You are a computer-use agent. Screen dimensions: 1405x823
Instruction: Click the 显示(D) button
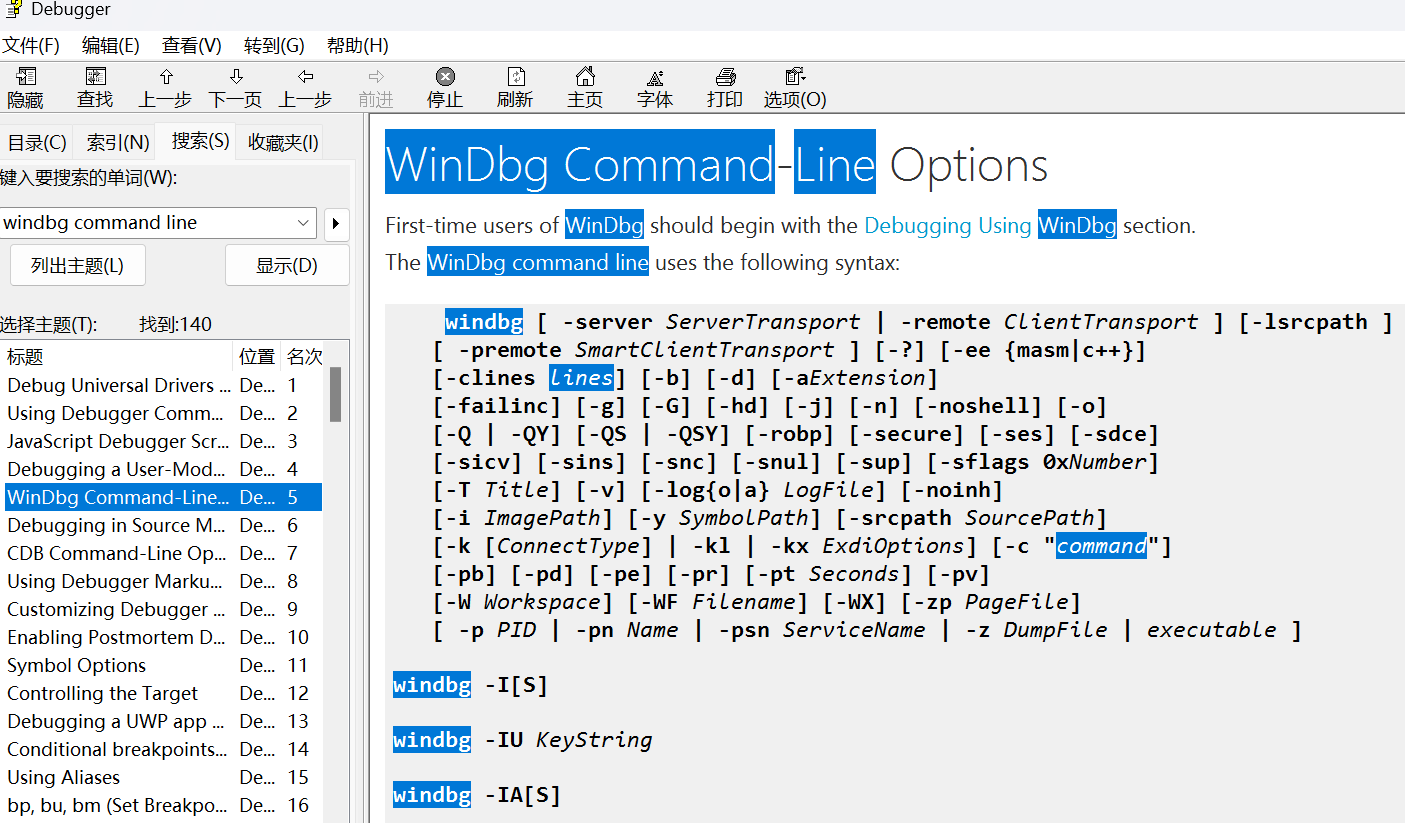(287, 265)
